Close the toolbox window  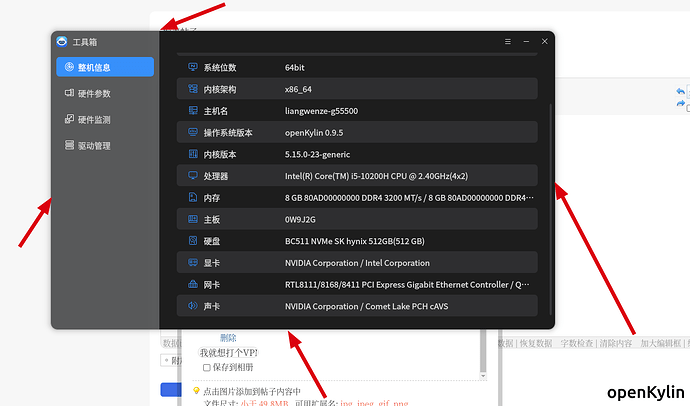pyautogui.click(x=544, y=41)
